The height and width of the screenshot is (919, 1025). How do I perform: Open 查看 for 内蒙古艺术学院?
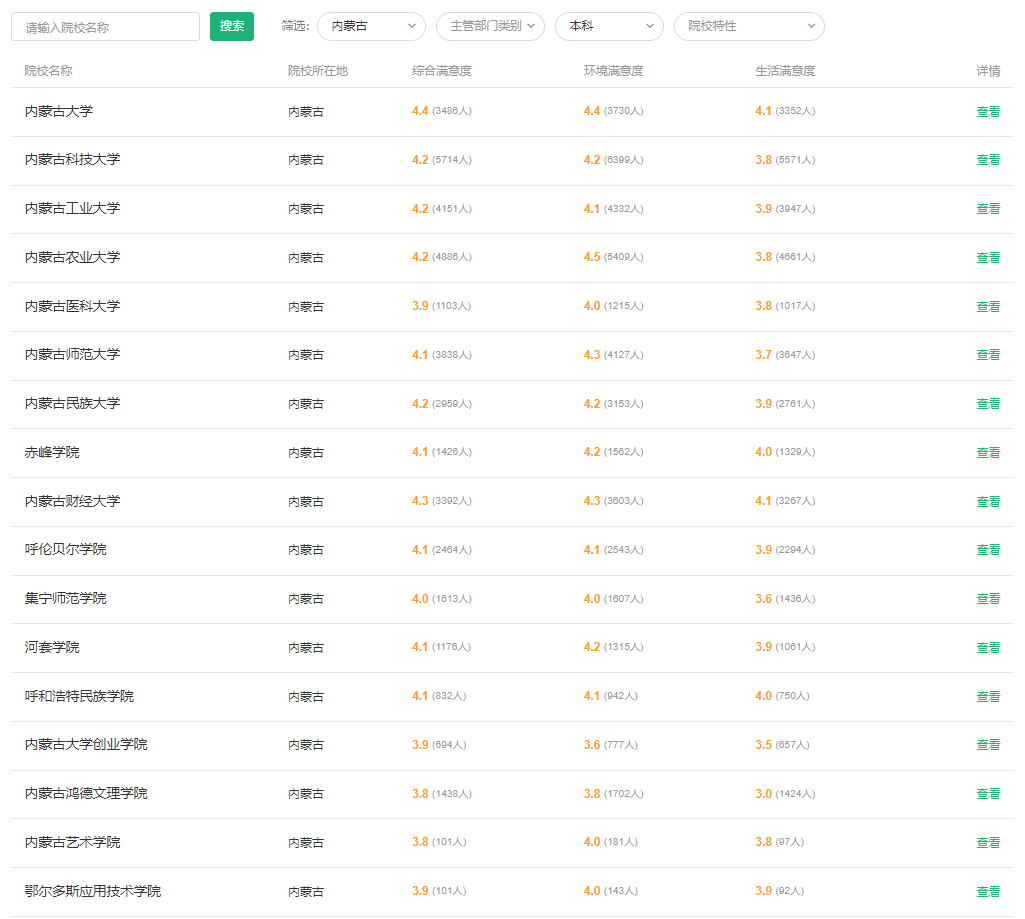(988, 843)
